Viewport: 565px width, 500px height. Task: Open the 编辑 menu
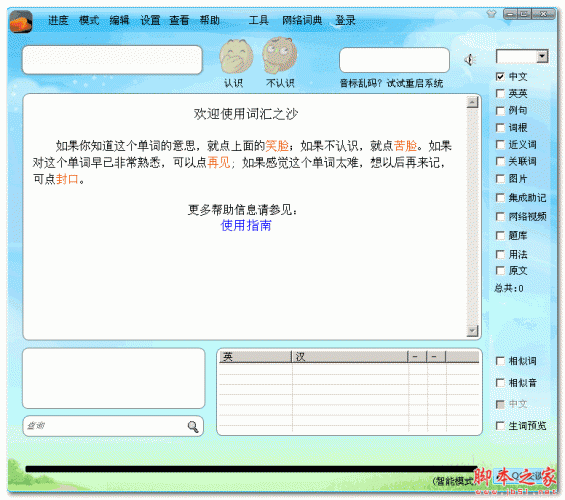coord(119,20)
